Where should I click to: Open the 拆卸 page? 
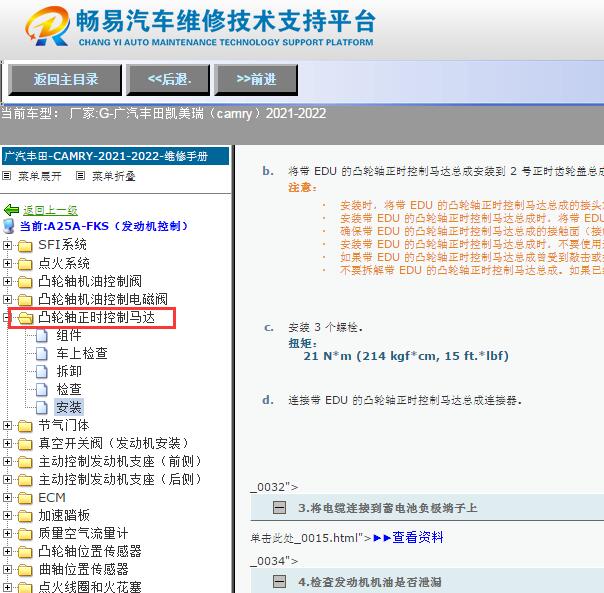[x=69, y=371]
